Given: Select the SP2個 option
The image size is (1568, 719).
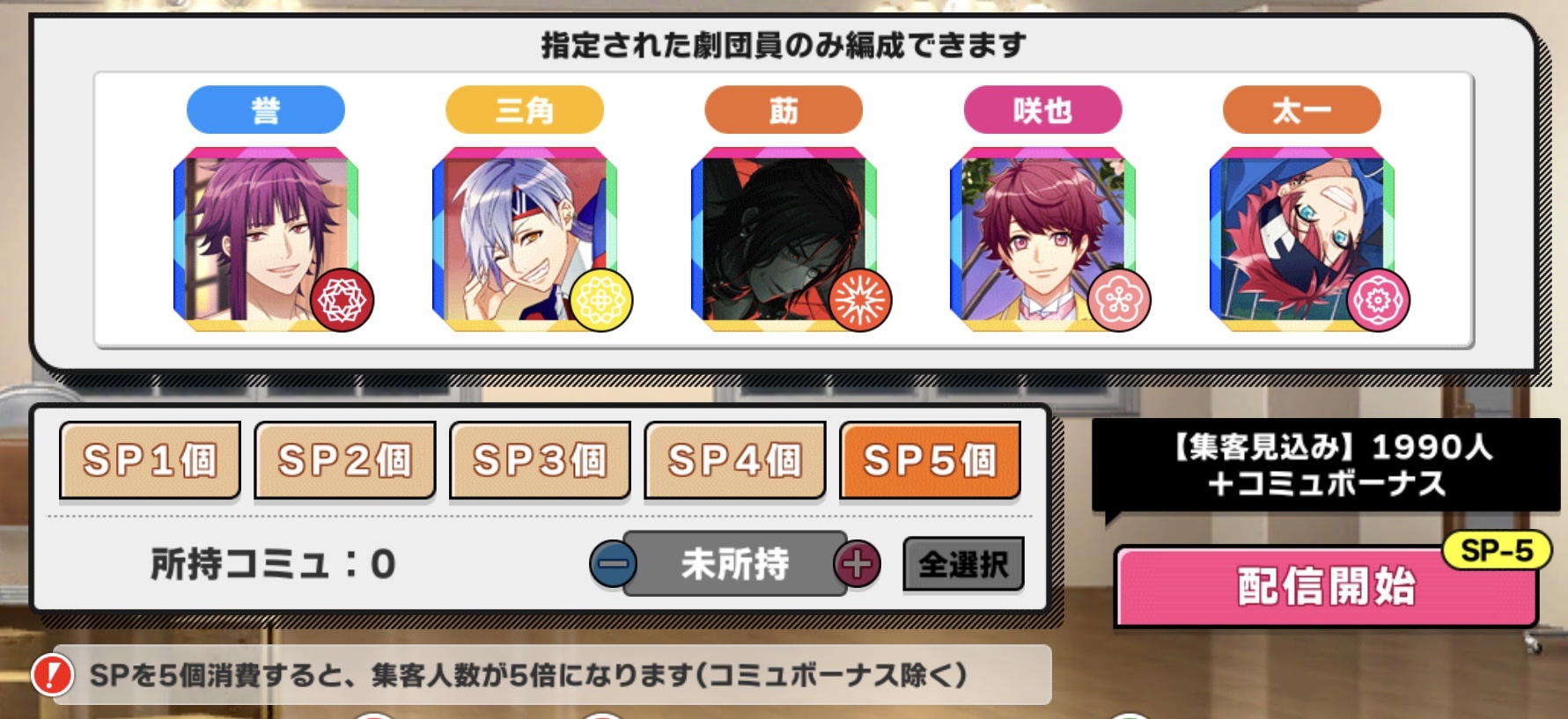Looking at the screenshot, I should (345, 459).
